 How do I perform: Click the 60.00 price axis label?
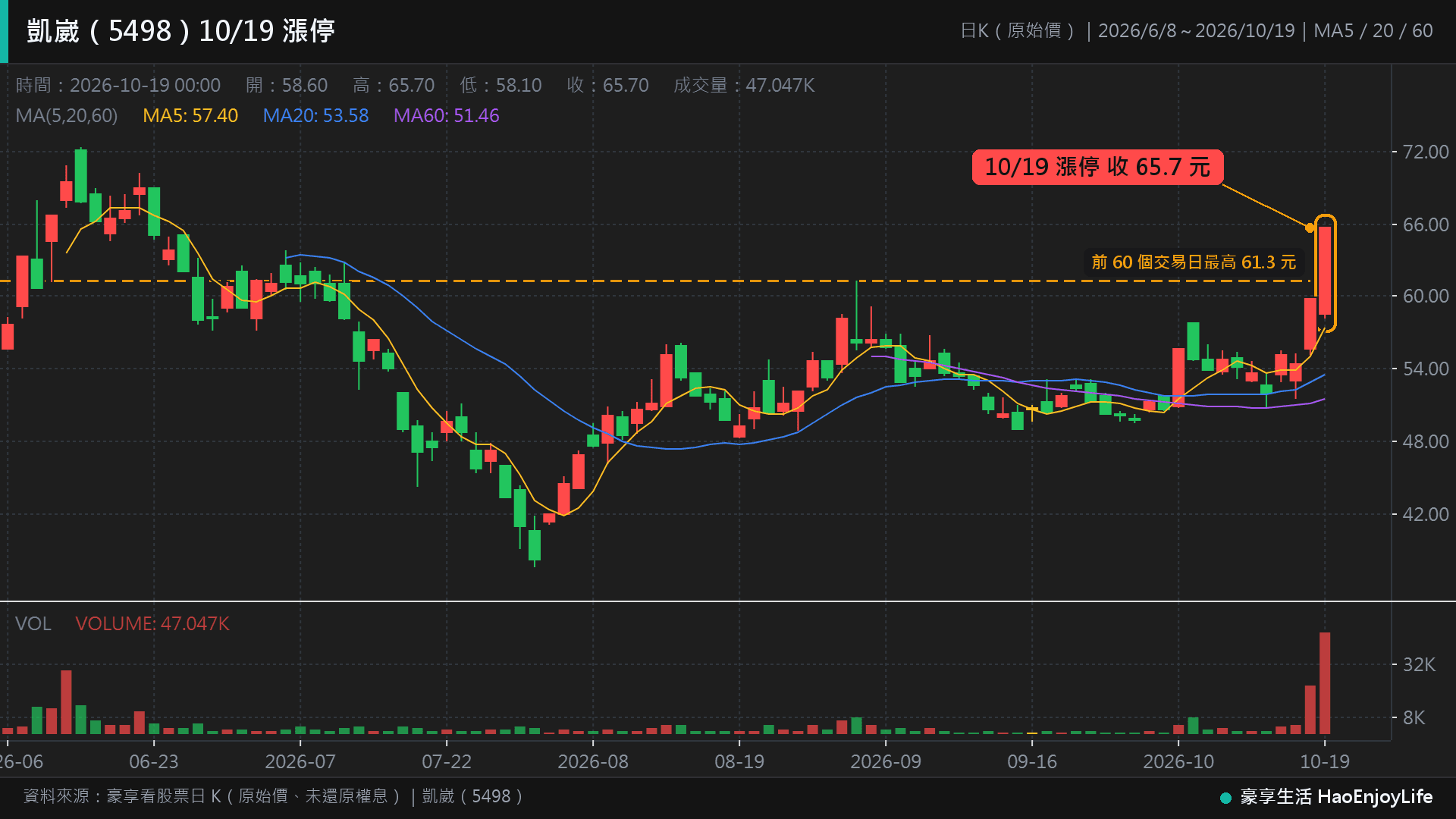click(1426, 296)
